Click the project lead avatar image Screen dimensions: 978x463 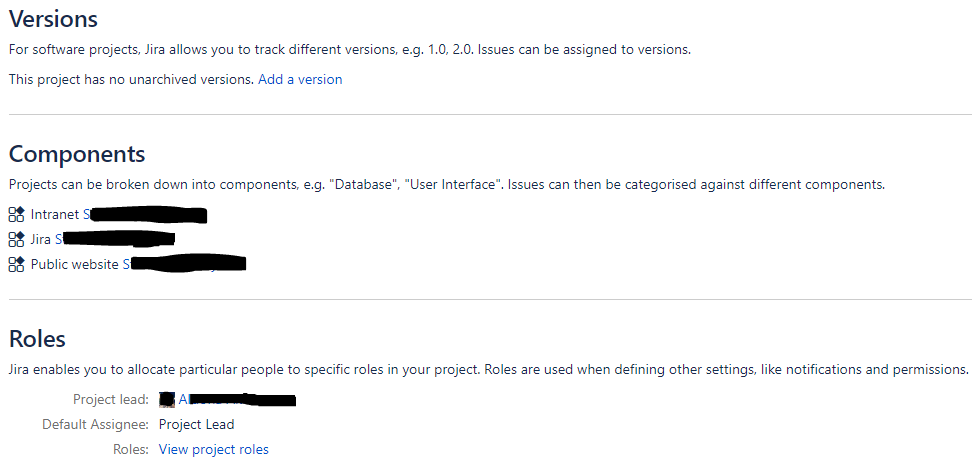pos(167,399)
